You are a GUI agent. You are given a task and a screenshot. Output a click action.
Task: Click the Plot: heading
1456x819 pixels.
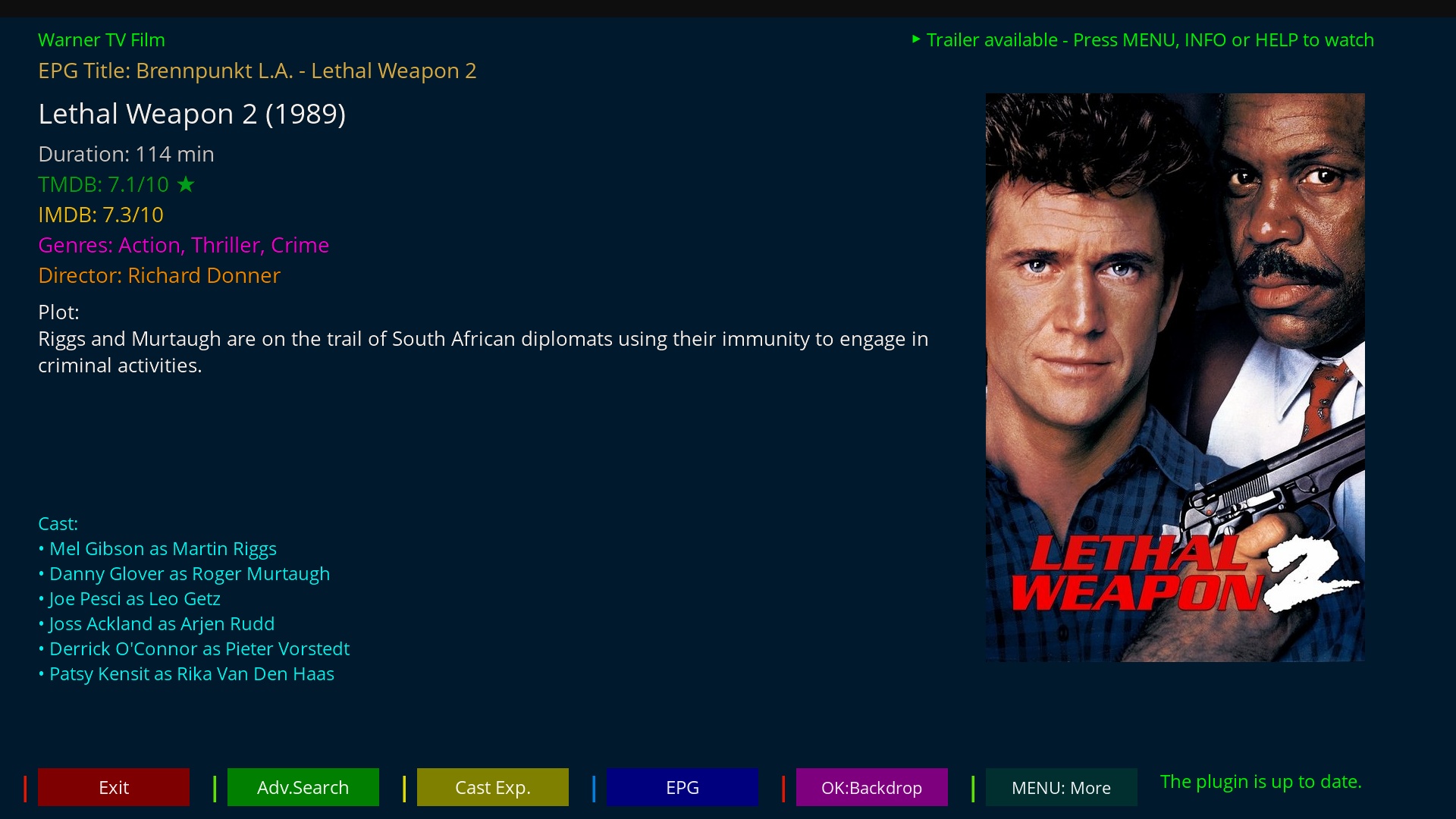click(58, 312)
